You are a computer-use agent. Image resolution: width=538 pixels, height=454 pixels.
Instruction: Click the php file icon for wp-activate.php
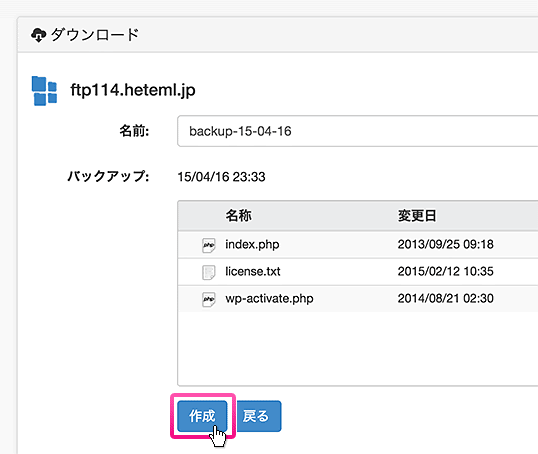click(x=209, y=299)
